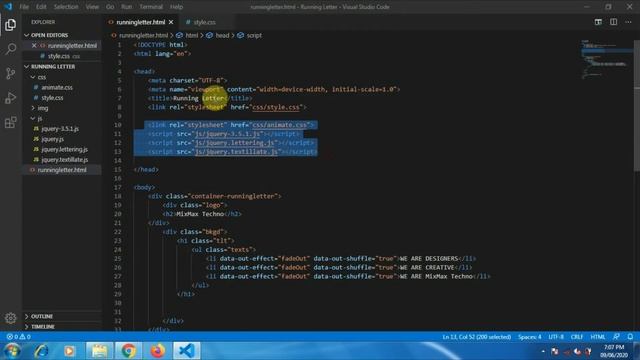
Task: Switch to the style.css editor tab
Action: (x=204, y=22)
